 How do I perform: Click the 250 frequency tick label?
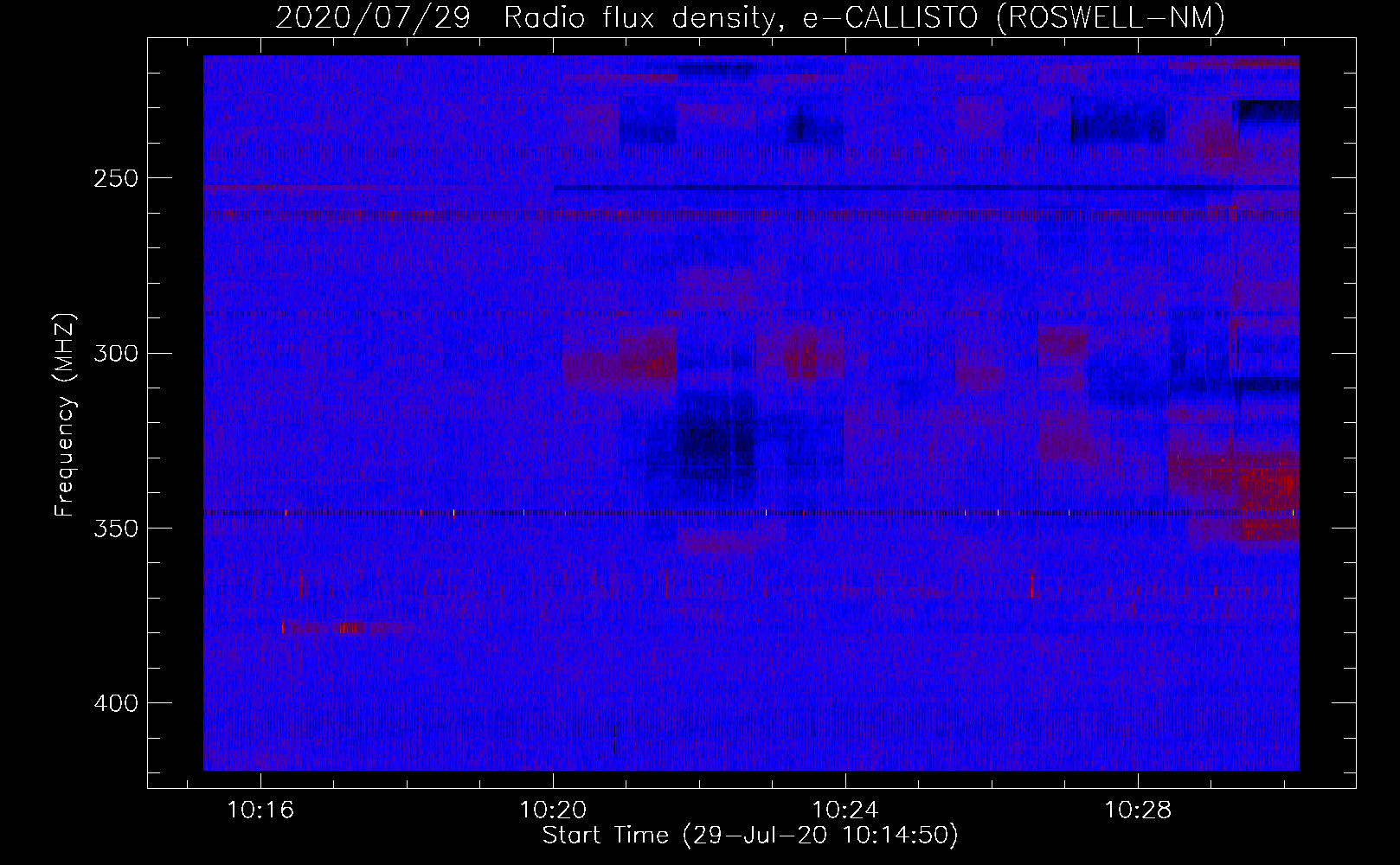116,178
